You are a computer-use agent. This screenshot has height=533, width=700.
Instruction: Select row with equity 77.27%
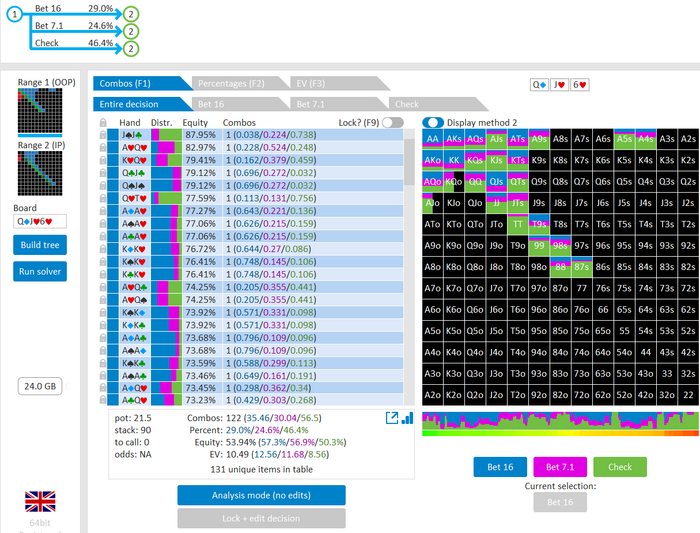pos(255,211)
